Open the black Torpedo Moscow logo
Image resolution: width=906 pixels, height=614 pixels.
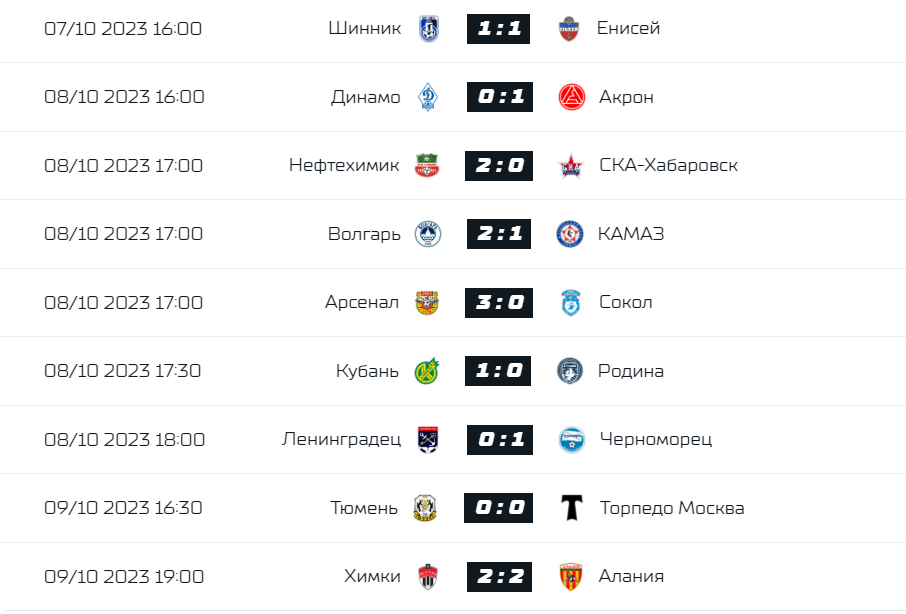pos(570,508)
